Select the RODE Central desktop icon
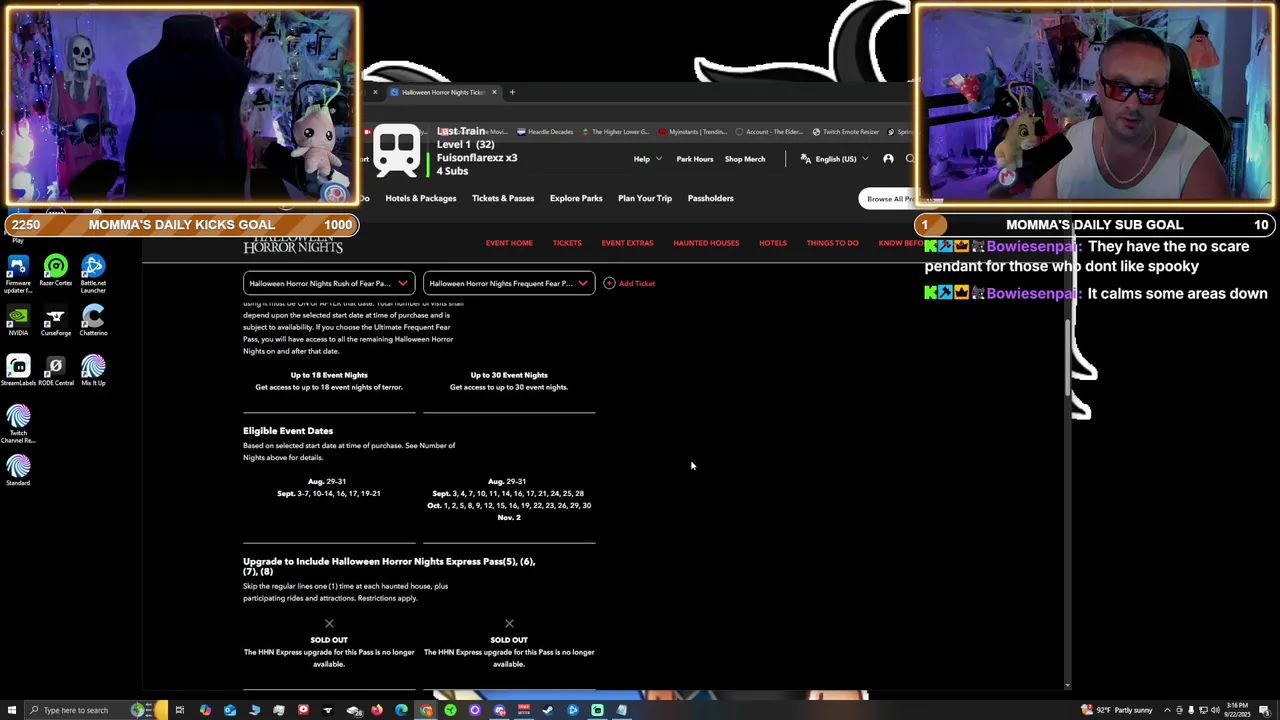This screenshot has width=1280, height=720. click(56, 371)
